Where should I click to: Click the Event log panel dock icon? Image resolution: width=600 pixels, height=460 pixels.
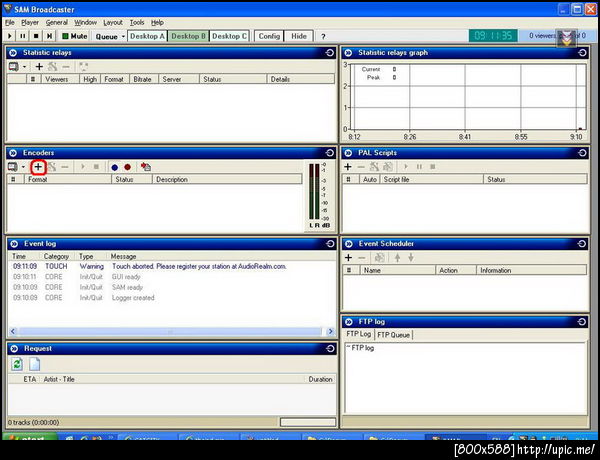330,244
